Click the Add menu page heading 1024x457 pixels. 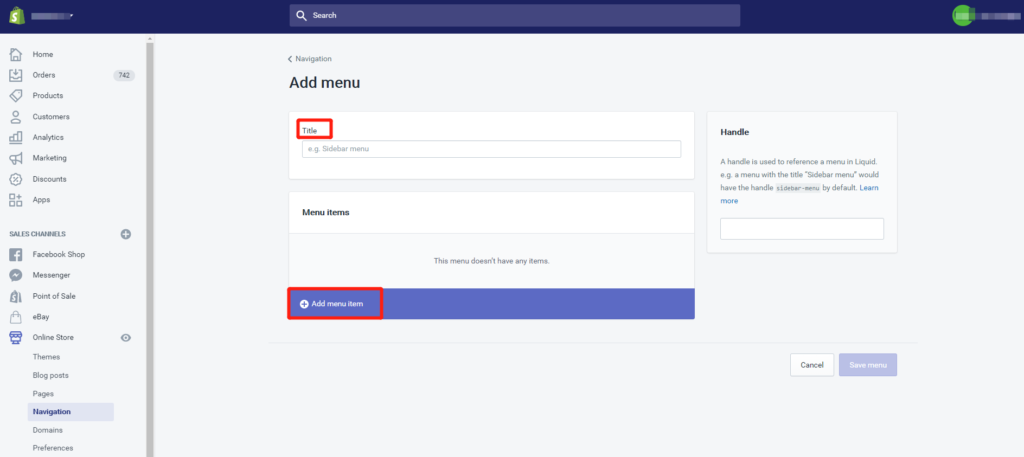(325, 83)
